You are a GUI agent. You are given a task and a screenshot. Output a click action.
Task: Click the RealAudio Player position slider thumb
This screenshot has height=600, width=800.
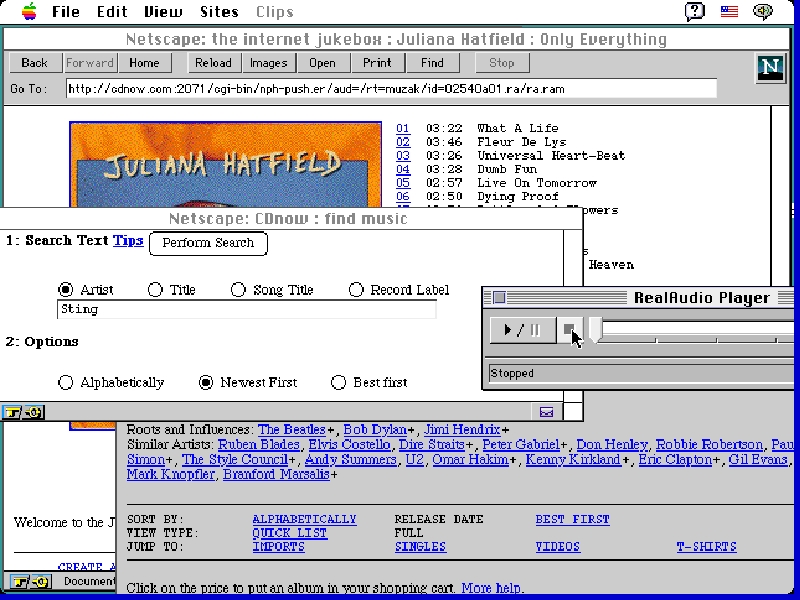[x=595, y=330]
